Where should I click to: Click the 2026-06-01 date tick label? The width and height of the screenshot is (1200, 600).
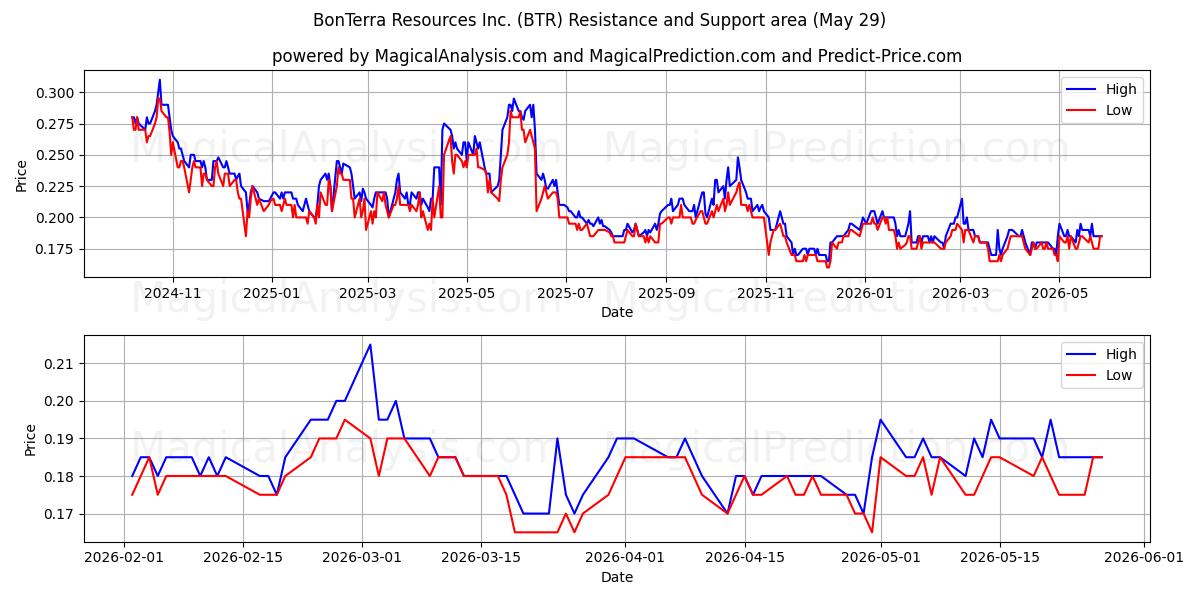coord(1143,558)
